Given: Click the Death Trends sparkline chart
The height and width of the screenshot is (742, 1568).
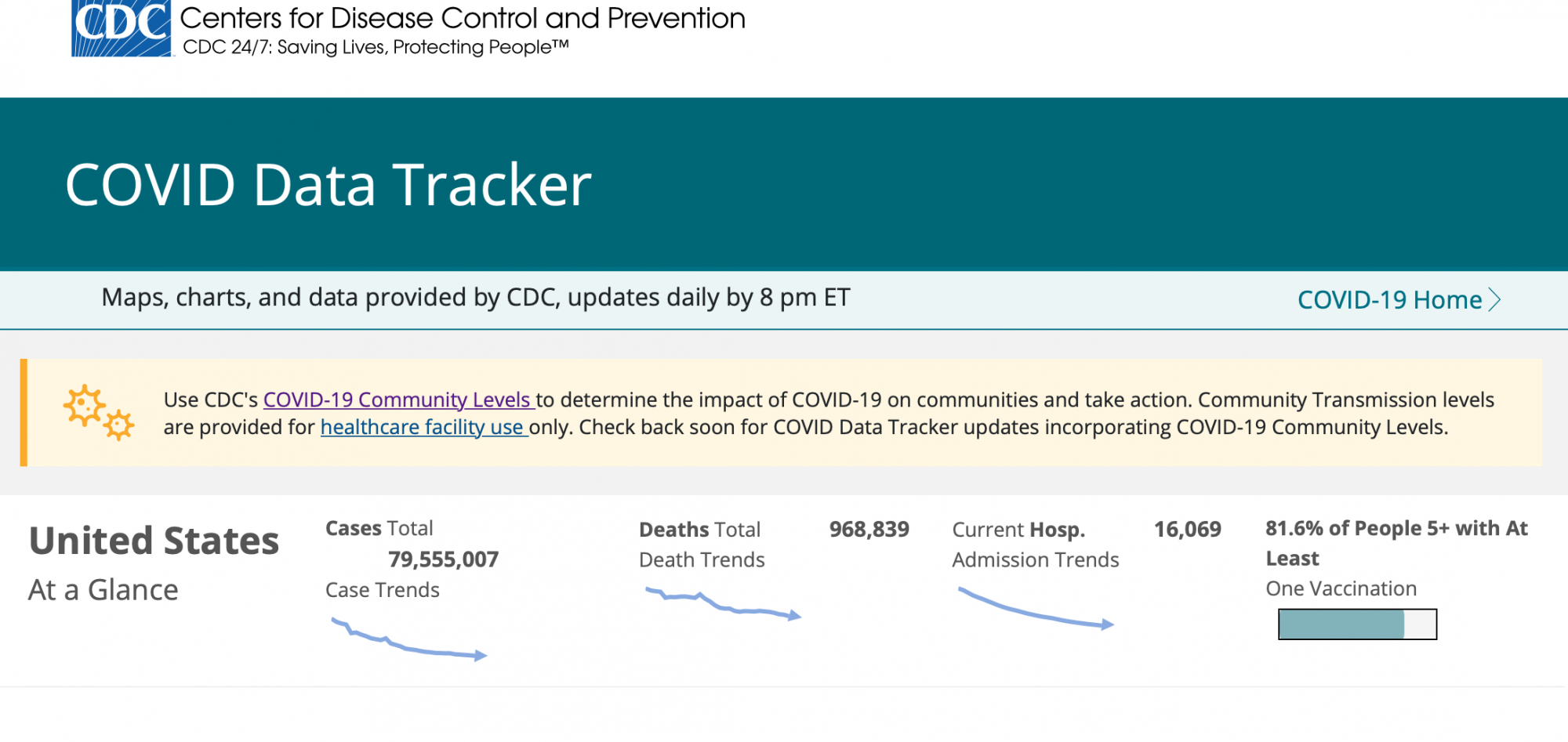Looking at the screenshot, I should pos(722,604).
